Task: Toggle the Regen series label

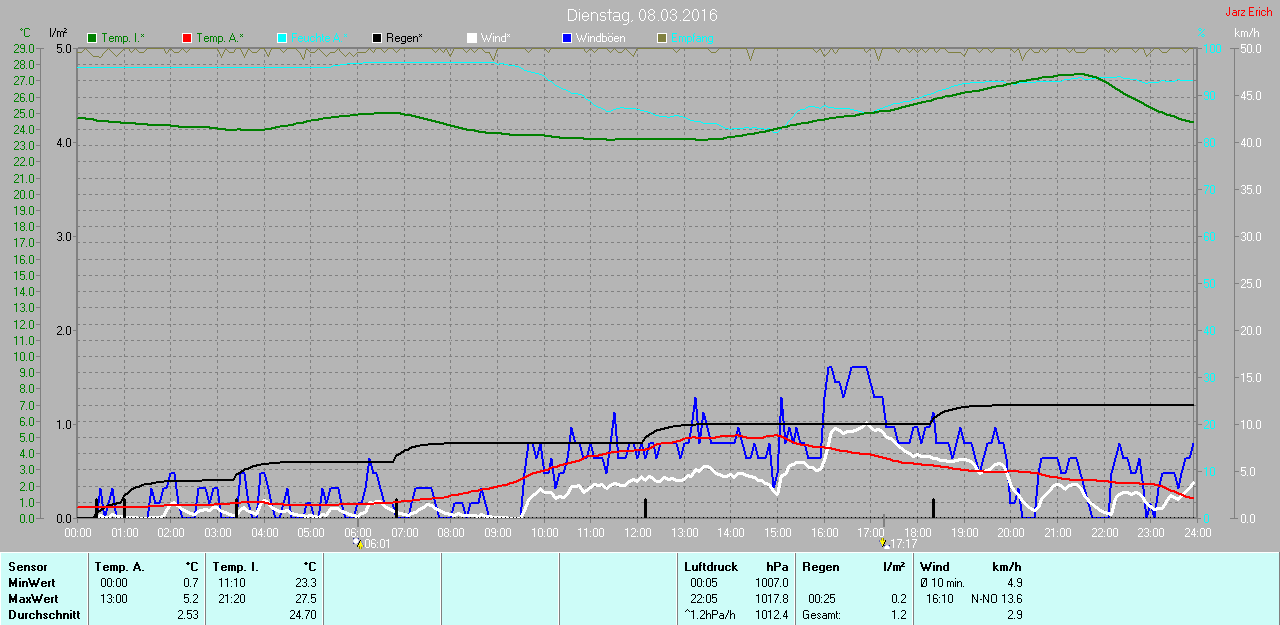Action: point(404,38)
